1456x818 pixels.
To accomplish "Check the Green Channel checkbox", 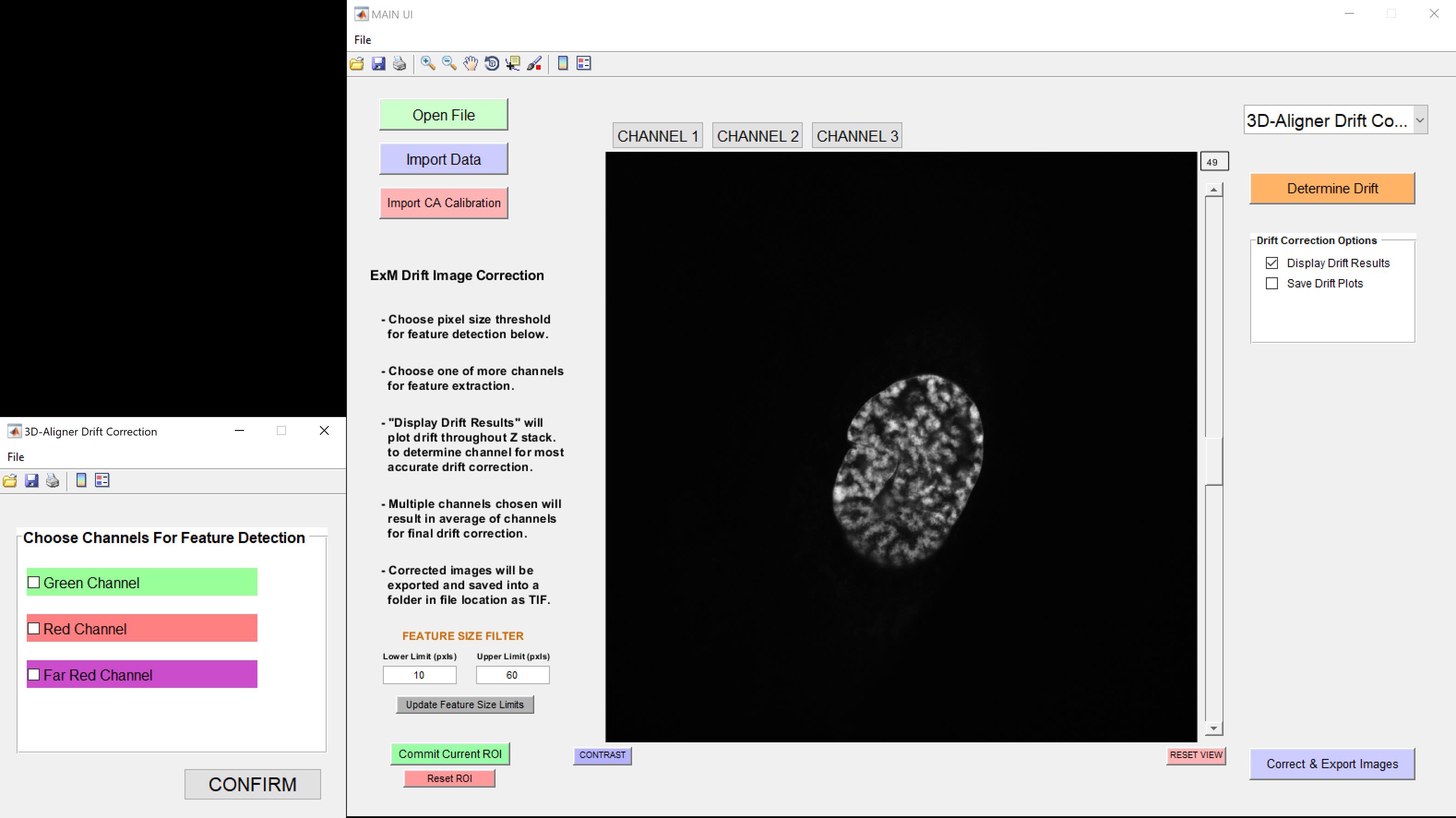I will pyautogui.click(x=34, y=582).
